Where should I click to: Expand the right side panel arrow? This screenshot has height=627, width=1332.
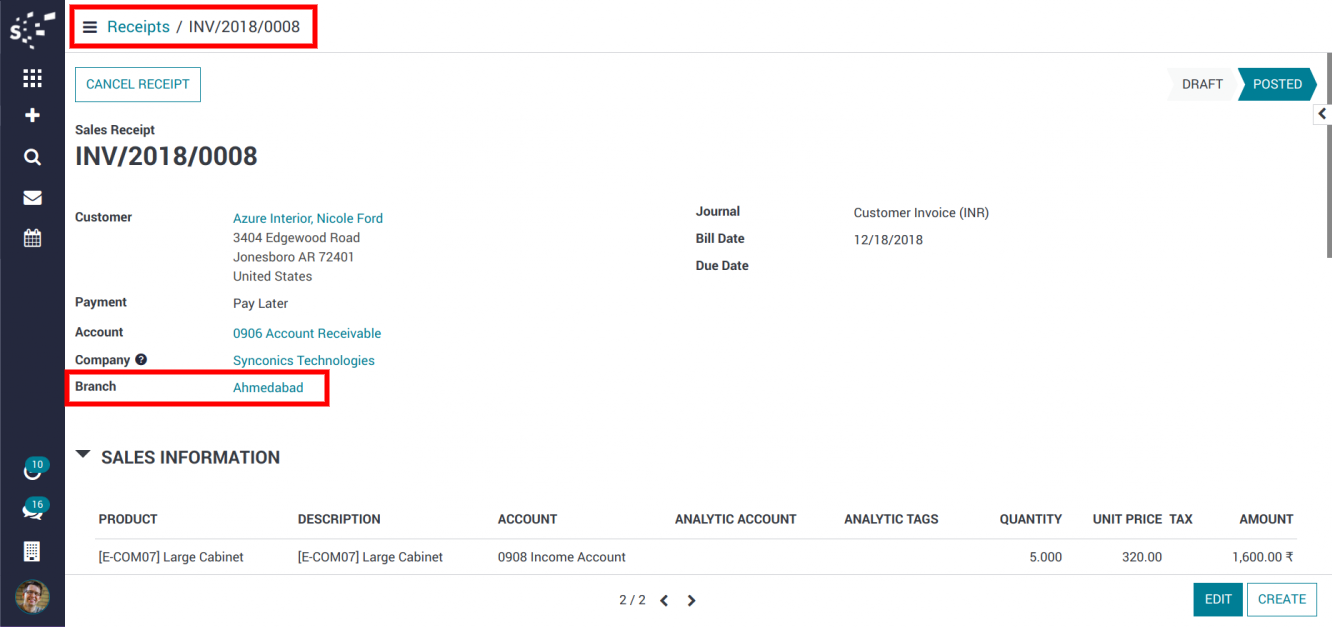coord(1322,114)
